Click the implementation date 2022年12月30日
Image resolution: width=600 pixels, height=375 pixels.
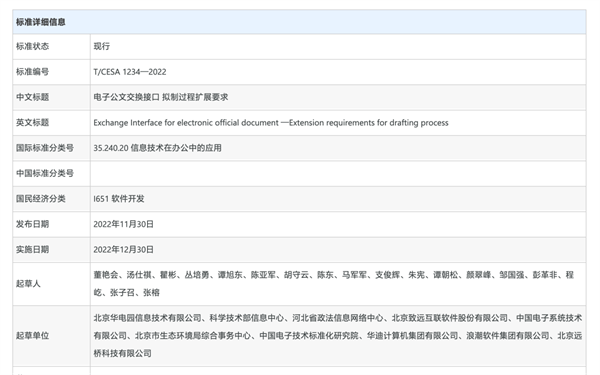coord(124,250)
